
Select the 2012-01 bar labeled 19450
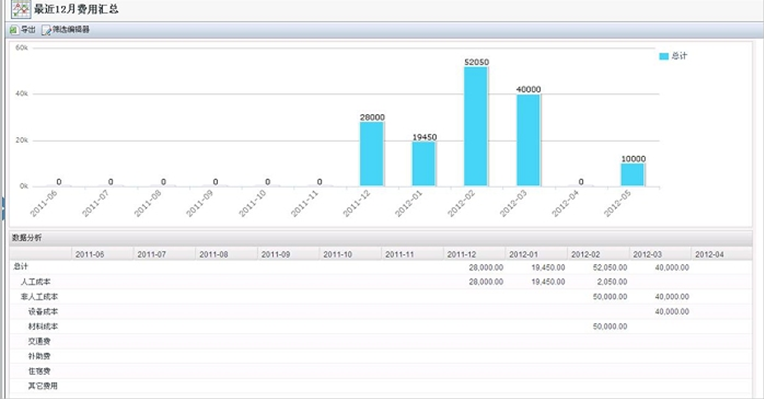[x=424, y=164]
